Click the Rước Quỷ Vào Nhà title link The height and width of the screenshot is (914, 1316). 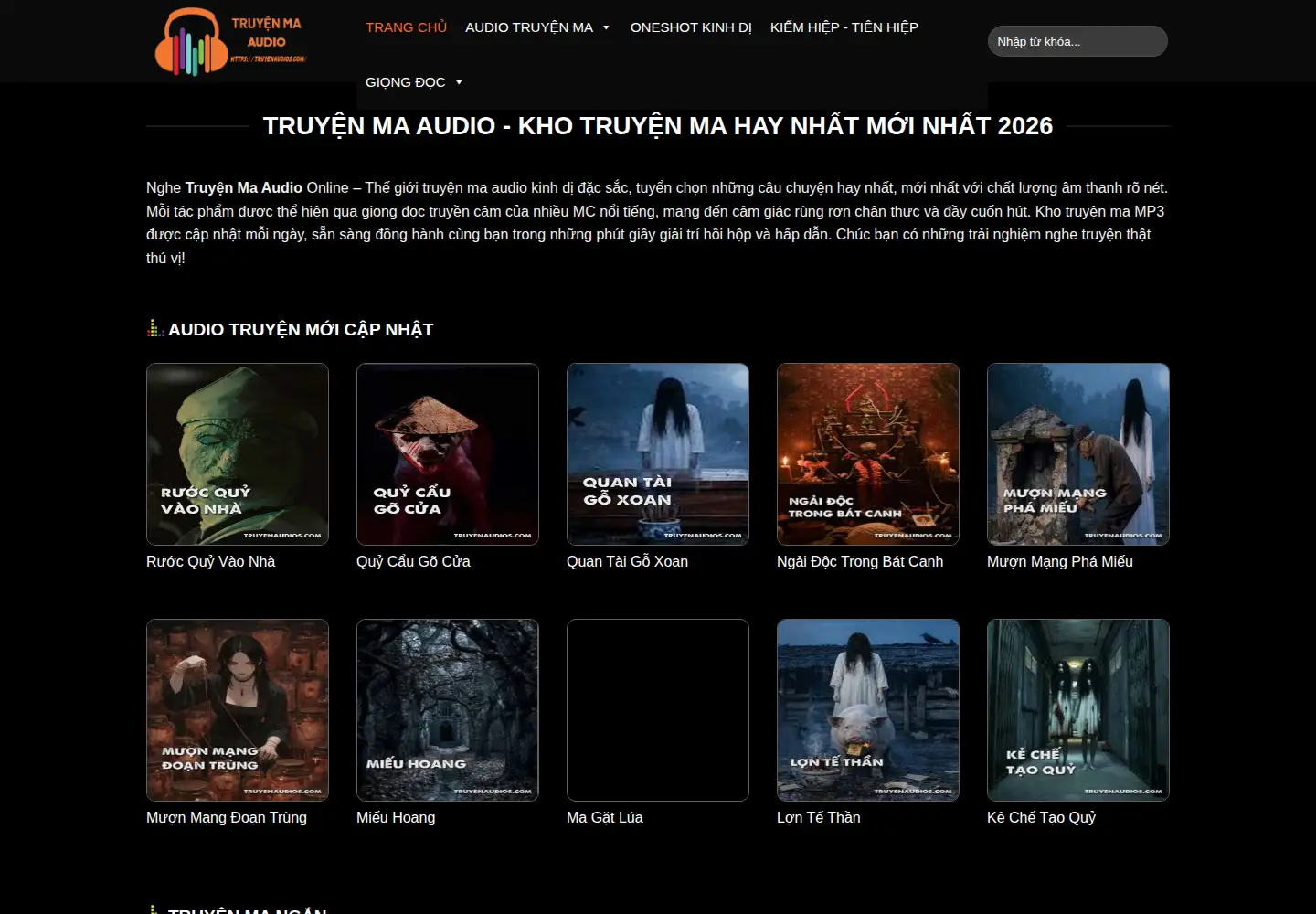tap(210, 561)
